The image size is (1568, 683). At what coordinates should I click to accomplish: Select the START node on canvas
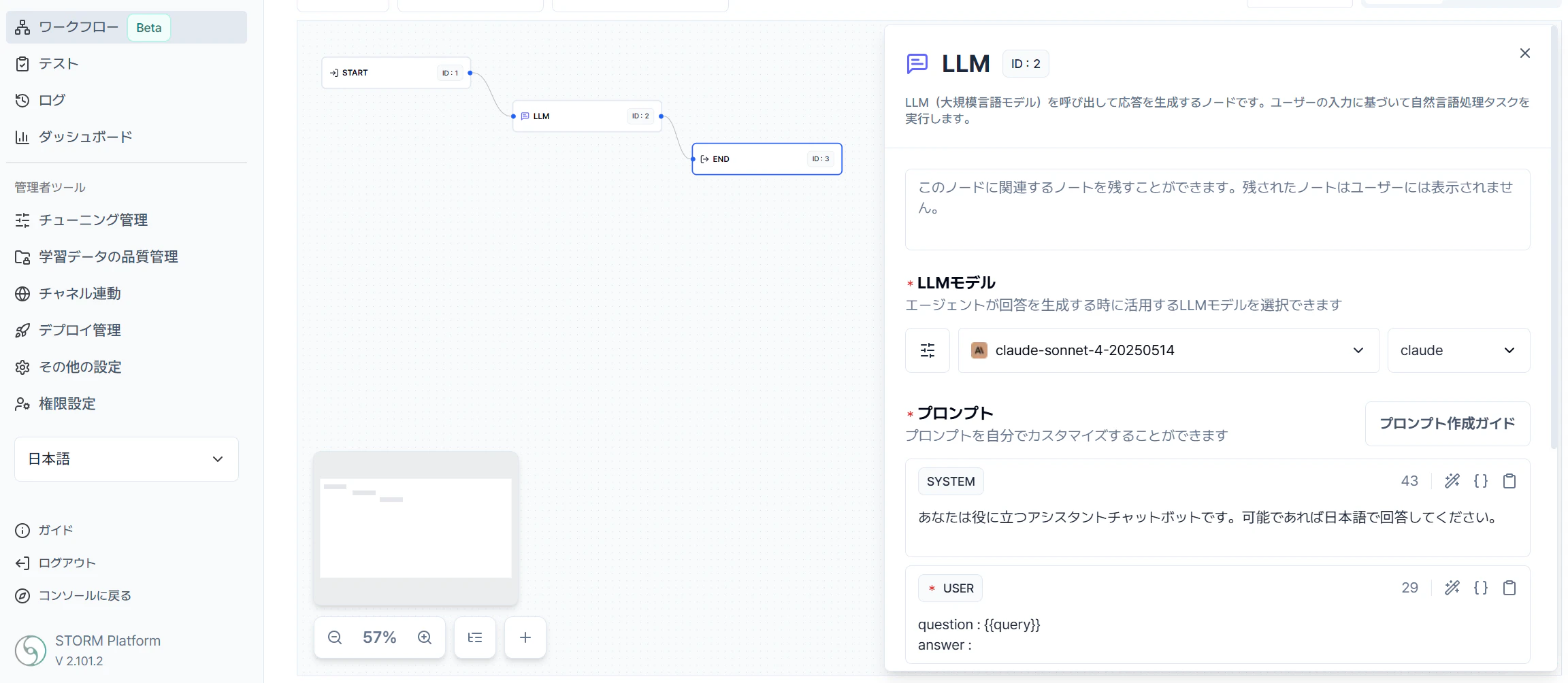pyautogui.click(x=396, y=73)
